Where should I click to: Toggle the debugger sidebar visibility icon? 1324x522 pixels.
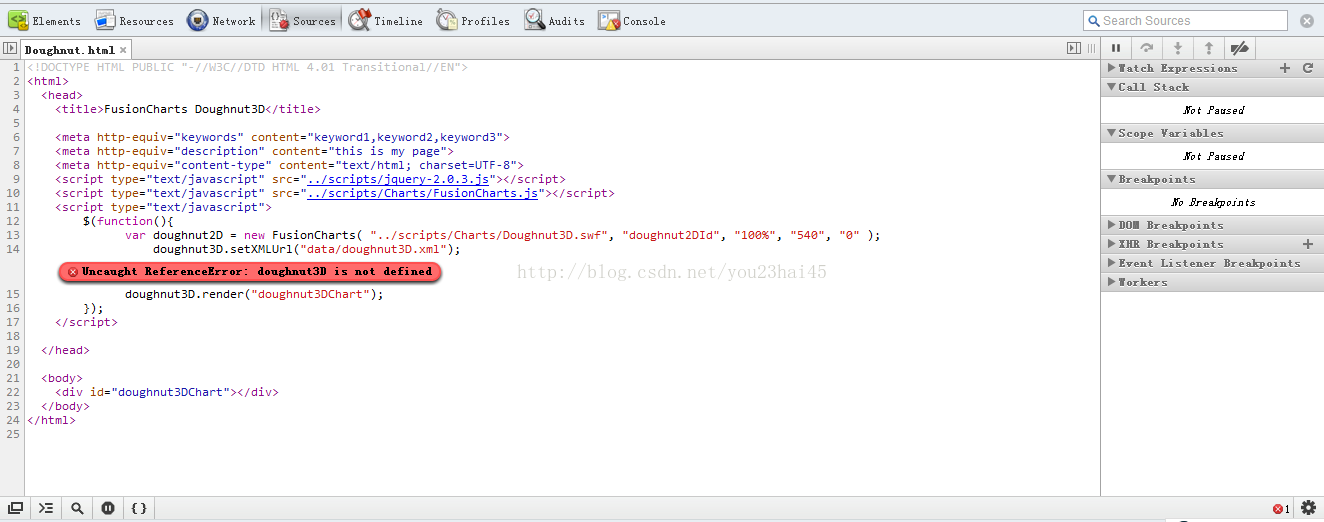pyautogui.click(x=1074, y=48)
